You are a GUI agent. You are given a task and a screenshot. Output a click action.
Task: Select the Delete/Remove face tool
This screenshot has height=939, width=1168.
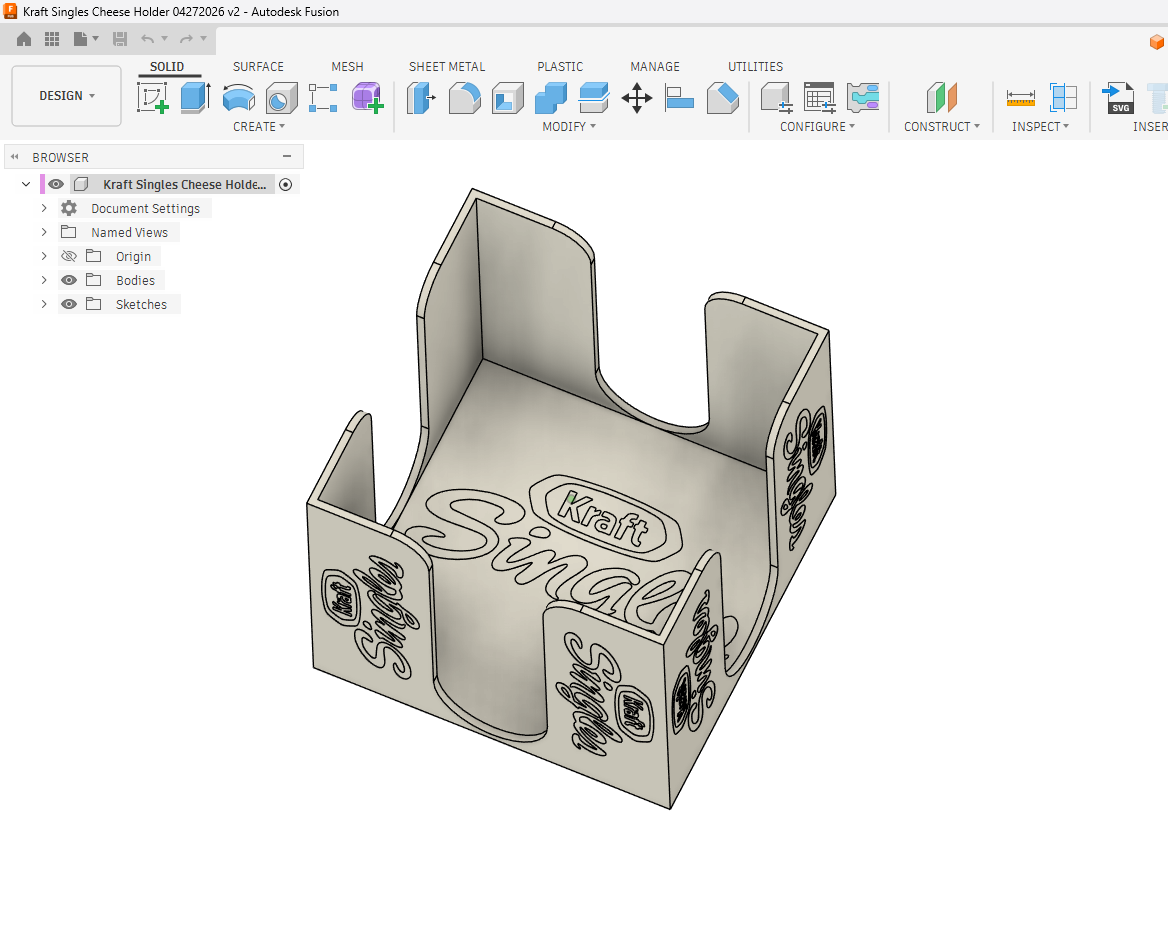tap(723, 98)
